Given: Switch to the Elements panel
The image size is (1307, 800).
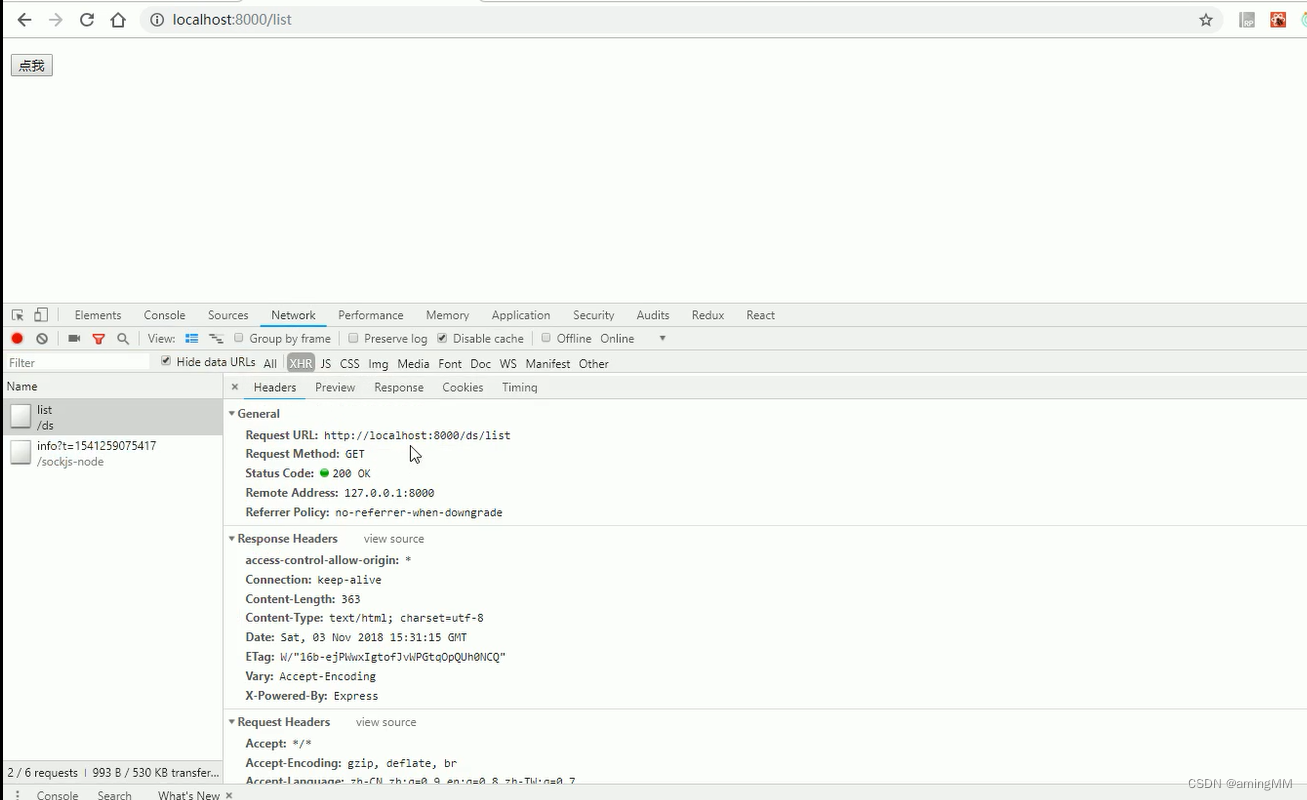Looking at the screenshot, I should 98,315.
